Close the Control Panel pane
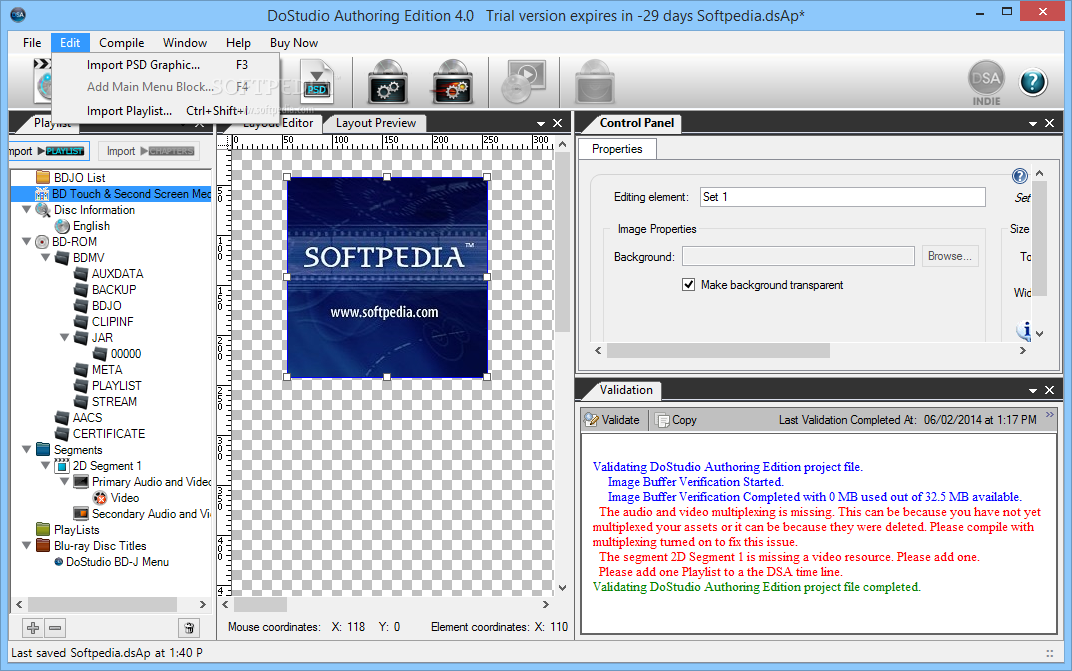 coord(1049,123)
